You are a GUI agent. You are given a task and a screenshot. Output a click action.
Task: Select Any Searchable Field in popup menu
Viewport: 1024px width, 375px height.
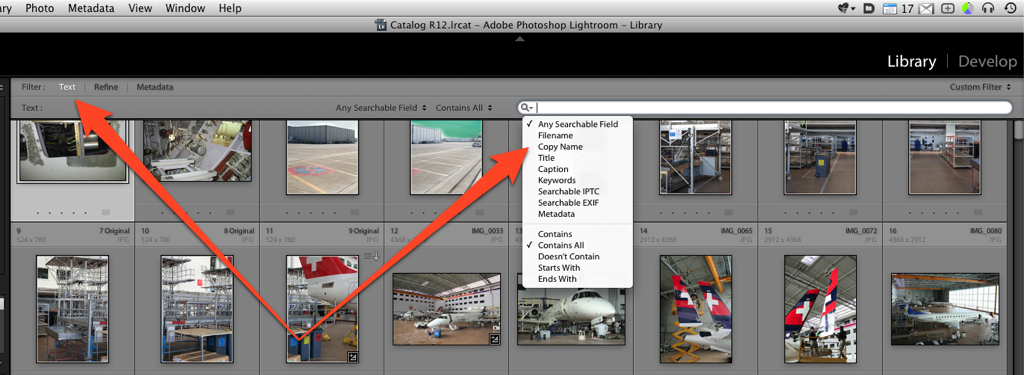[x=577, y=124]
